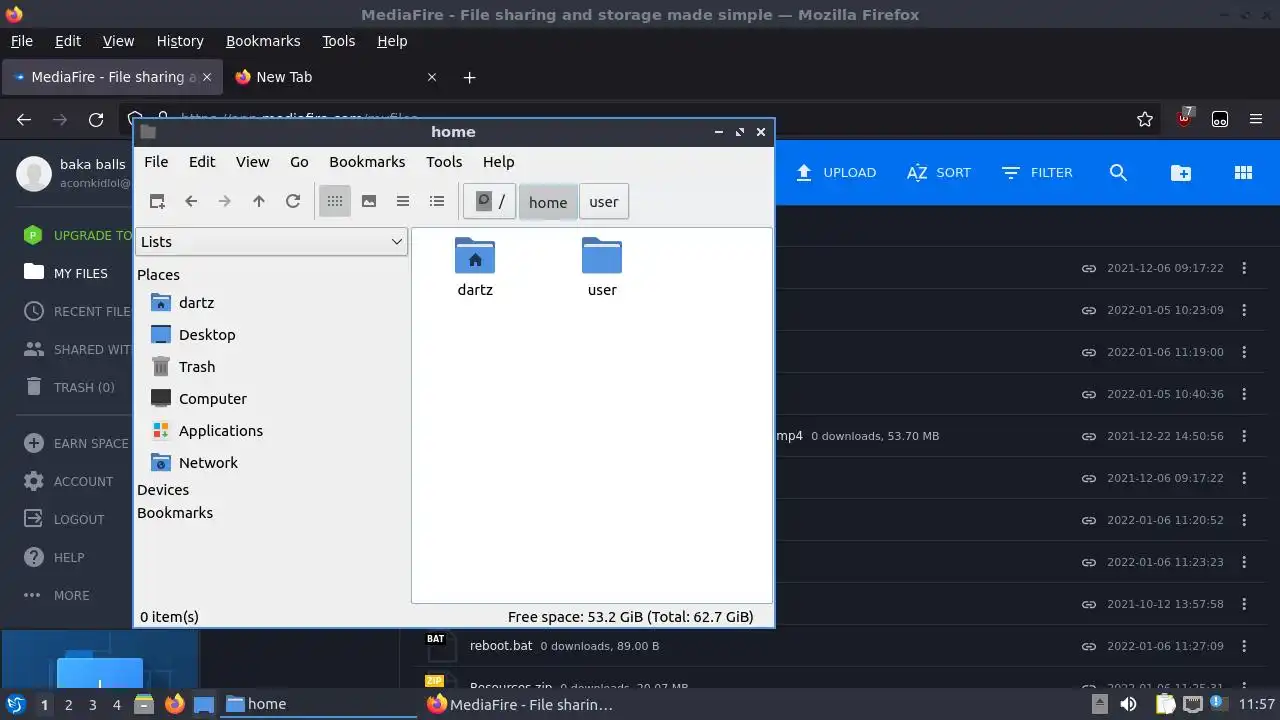1280x720 pixels.
Task: Open new tab icon in file manager toolbar
Action: [x=157, y=201]
